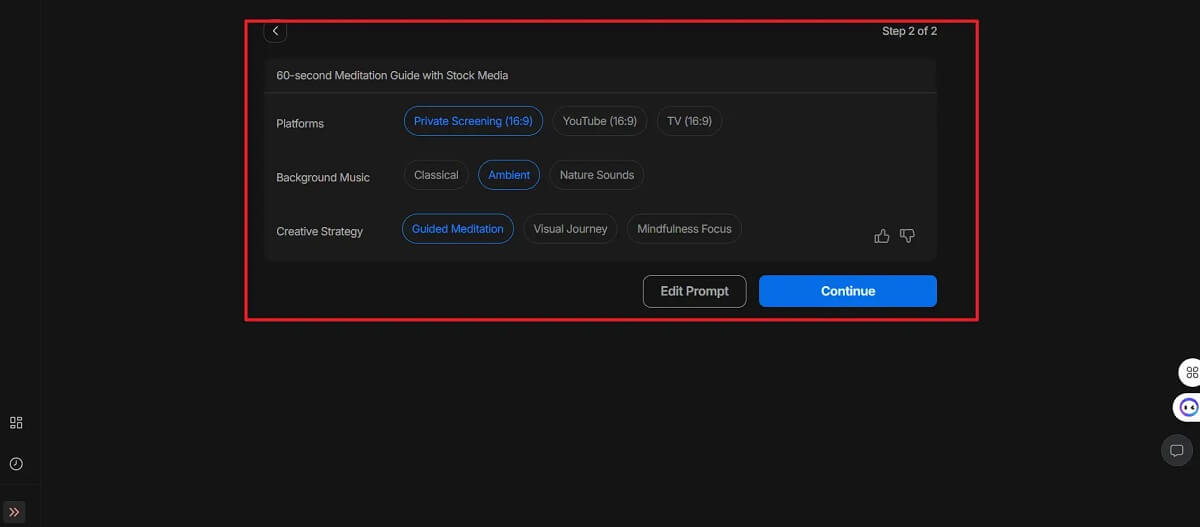Open the history clock icon in left sidebar
The height and width of the screenshot is (527, 1200).
tap(16, 464)
